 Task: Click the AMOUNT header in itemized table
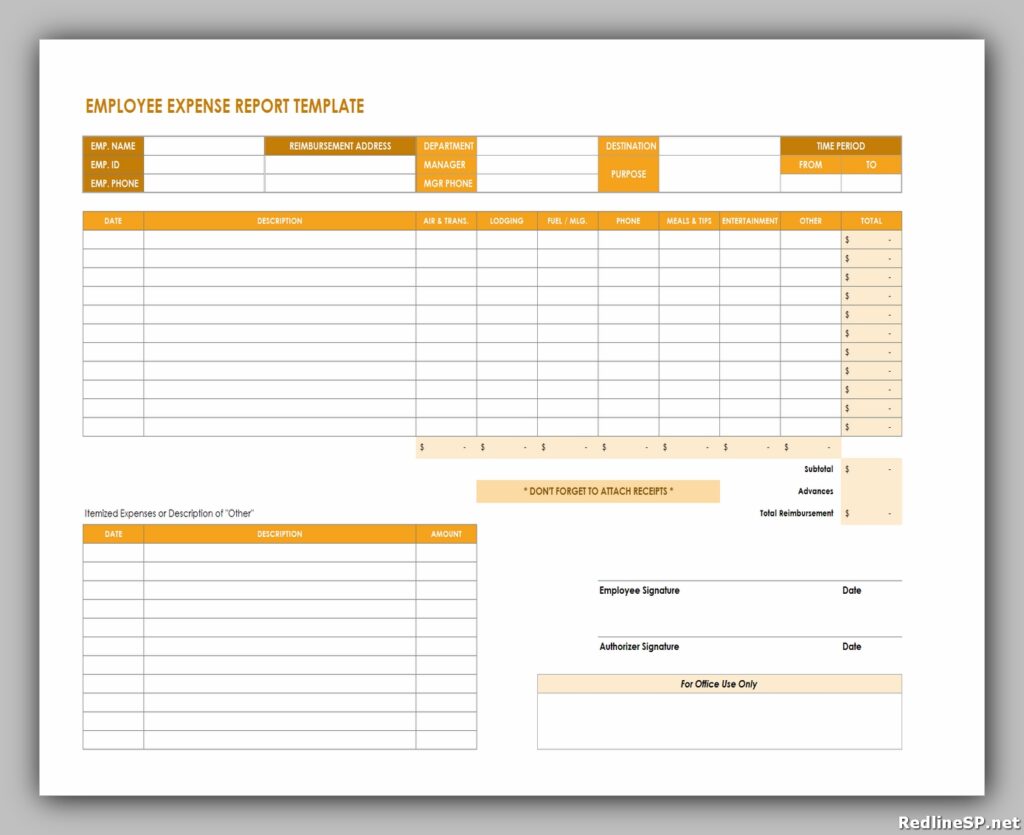coord(446,534)
